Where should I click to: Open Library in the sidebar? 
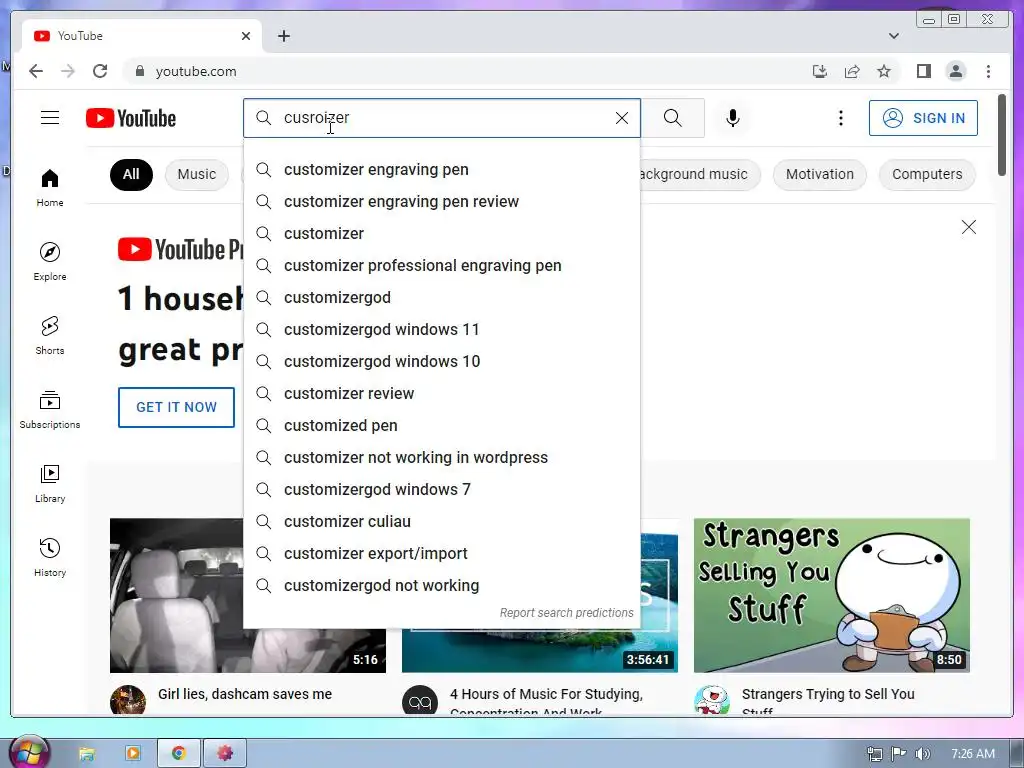[50, 483]
